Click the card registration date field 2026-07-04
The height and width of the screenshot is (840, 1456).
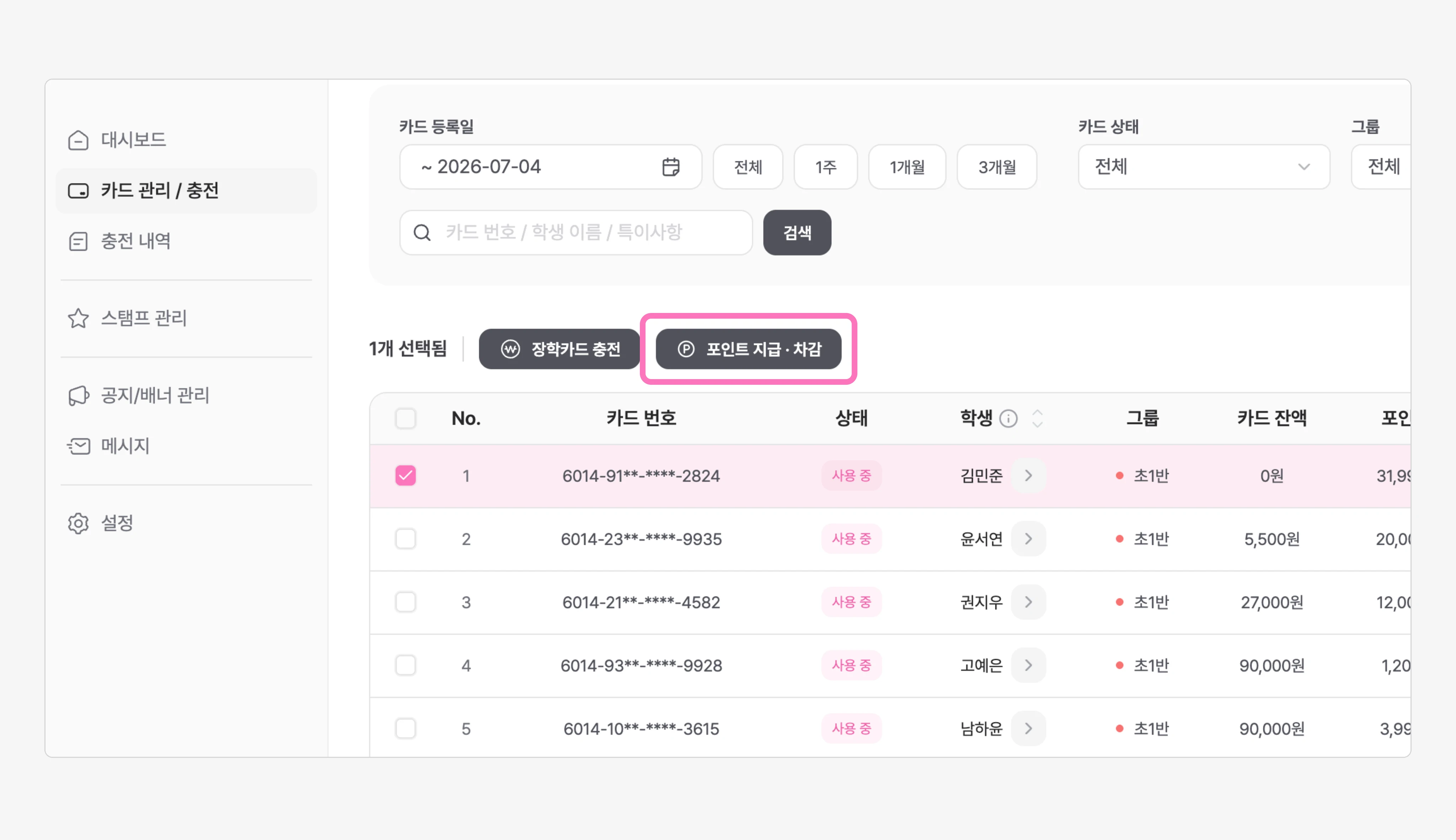point(550,167)
